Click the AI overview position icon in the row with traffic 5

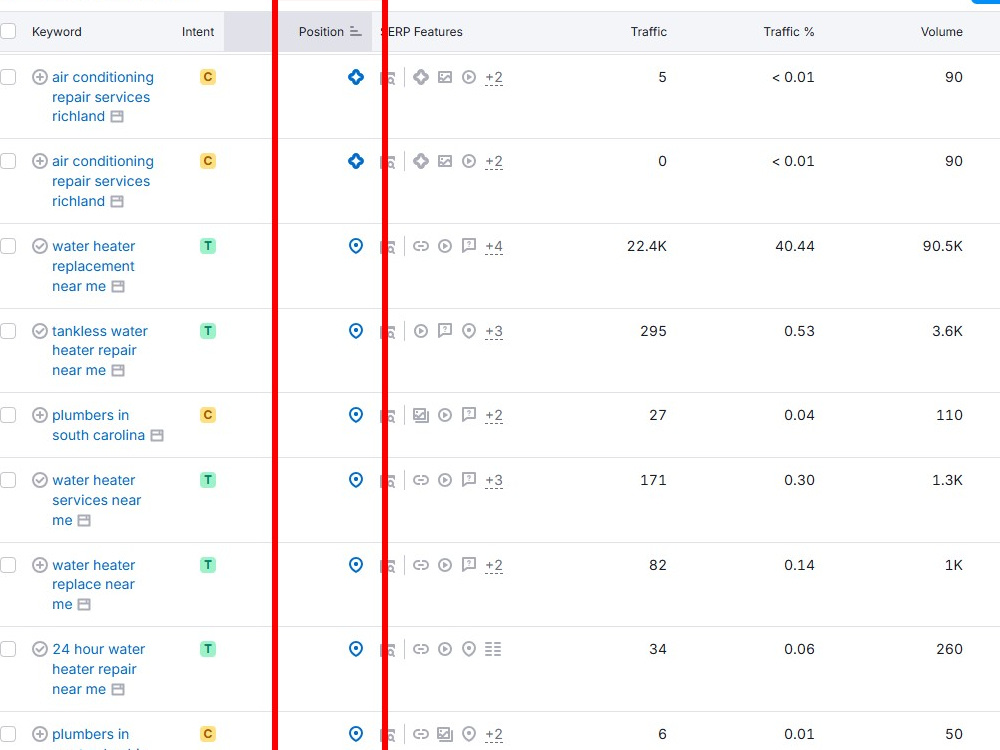356,77
